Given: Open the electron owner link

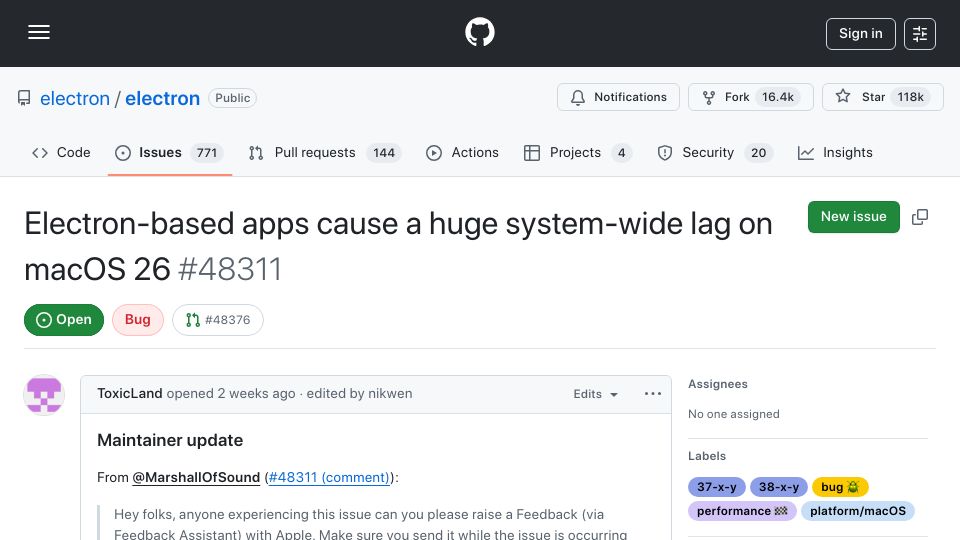Looking at the screenshot, I should click(75, 98).
